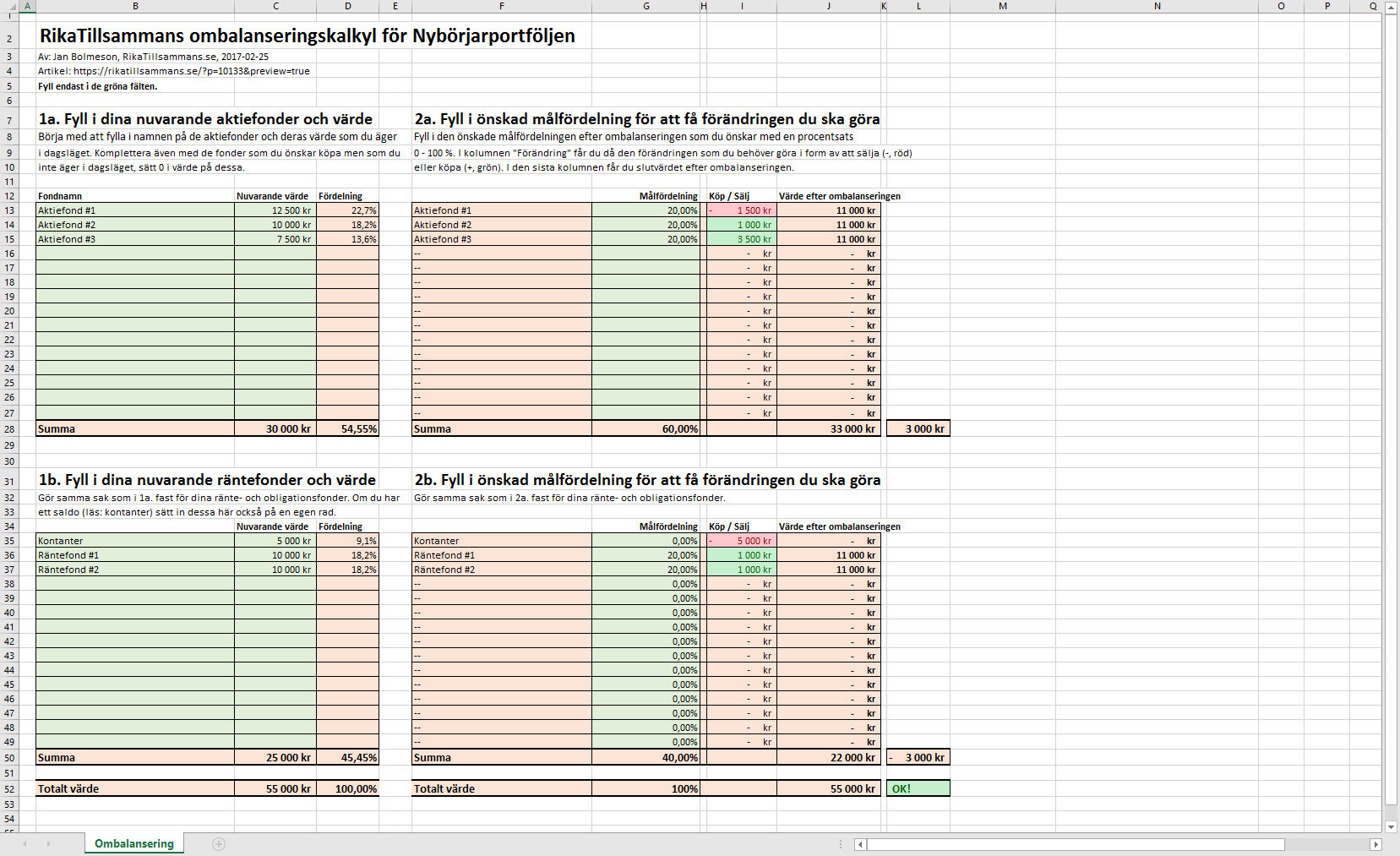Click the green OK! status cell

pos(918,788)
